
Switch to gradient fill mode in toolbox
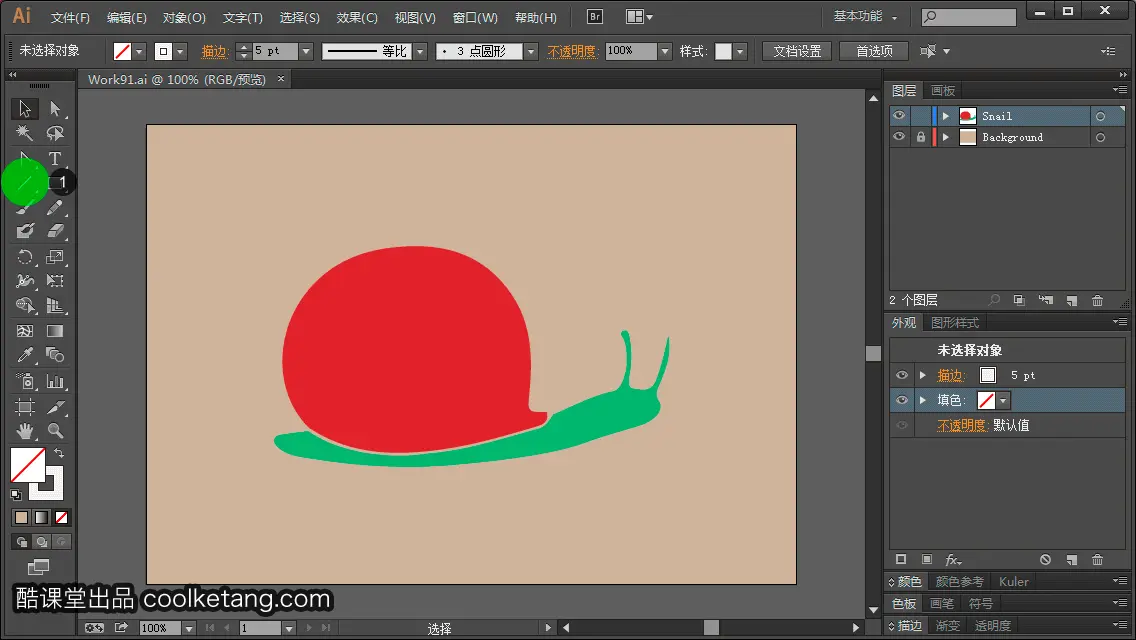coord(41,518)
